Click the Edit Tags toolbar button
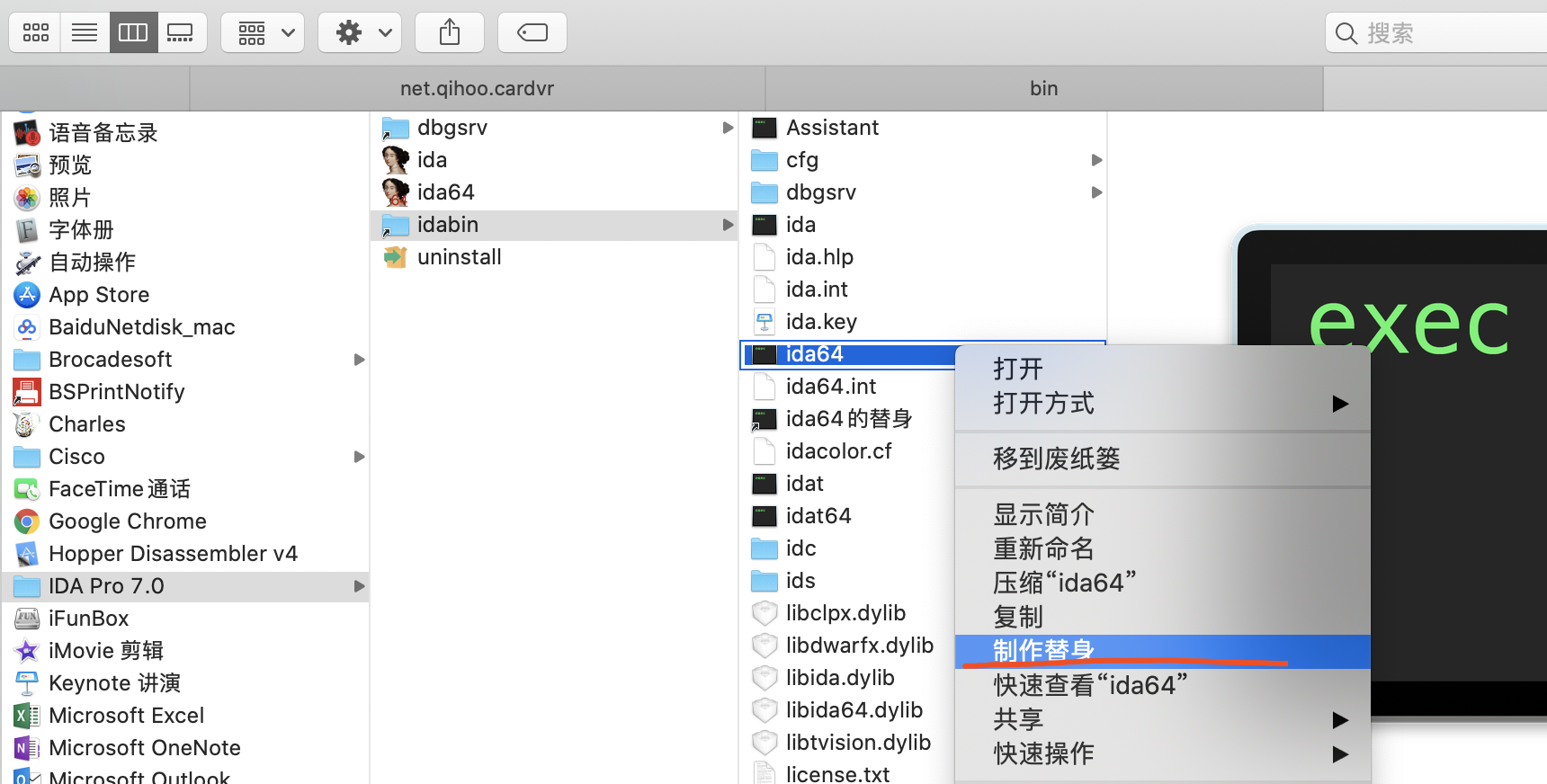The image size is (1547, 784). [532, 33]
